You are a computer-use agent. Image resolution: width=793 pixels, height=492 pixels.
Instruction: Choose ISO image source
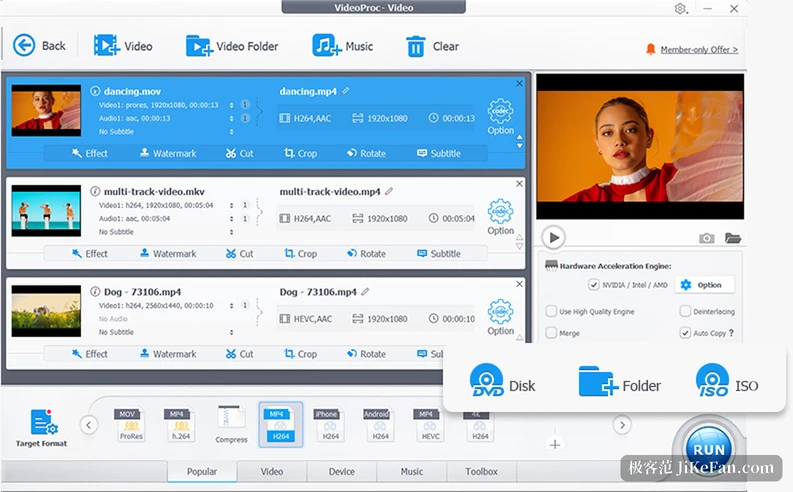point(727,381)
